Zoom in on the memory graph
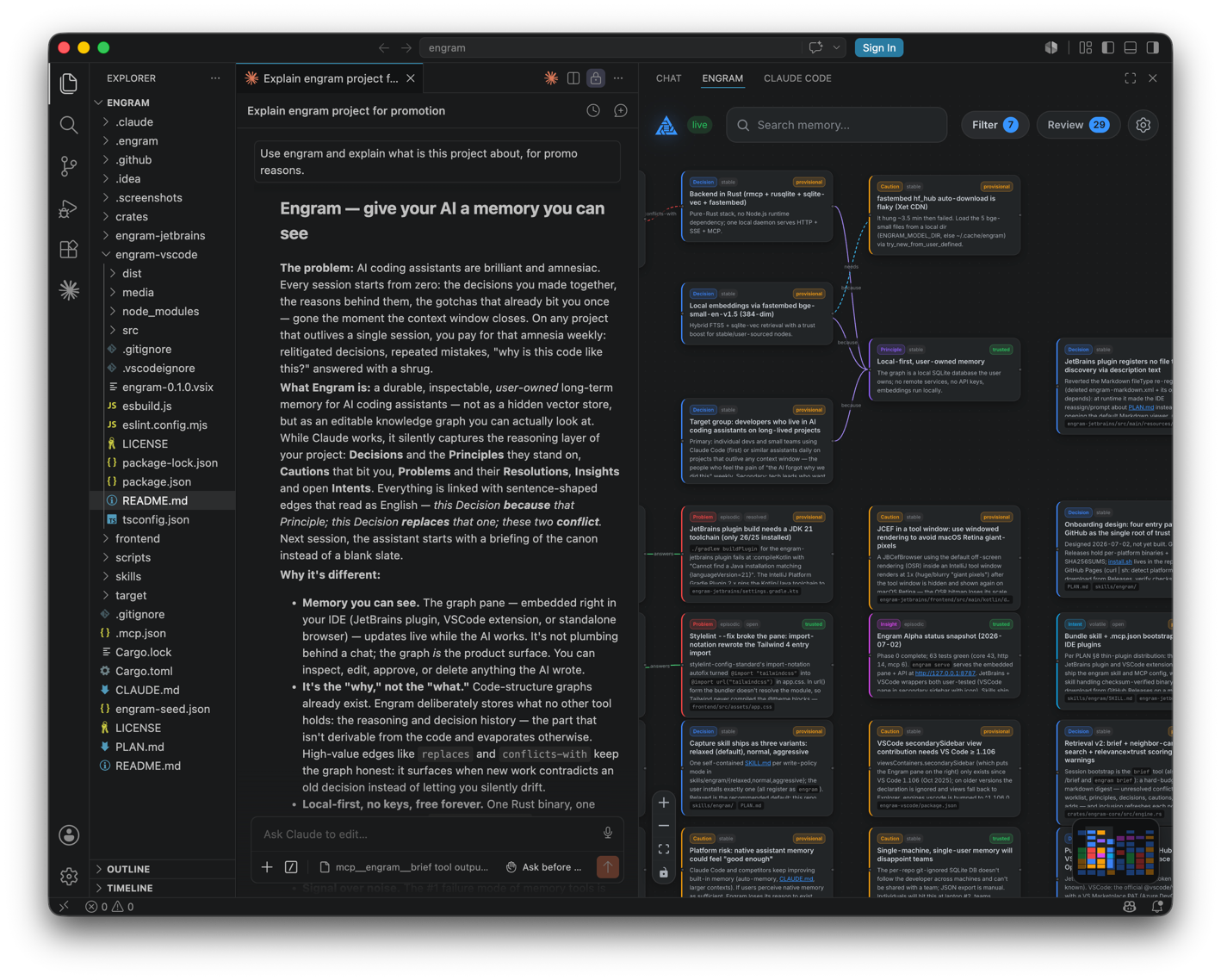1221x980 pixels. [664, 803]
